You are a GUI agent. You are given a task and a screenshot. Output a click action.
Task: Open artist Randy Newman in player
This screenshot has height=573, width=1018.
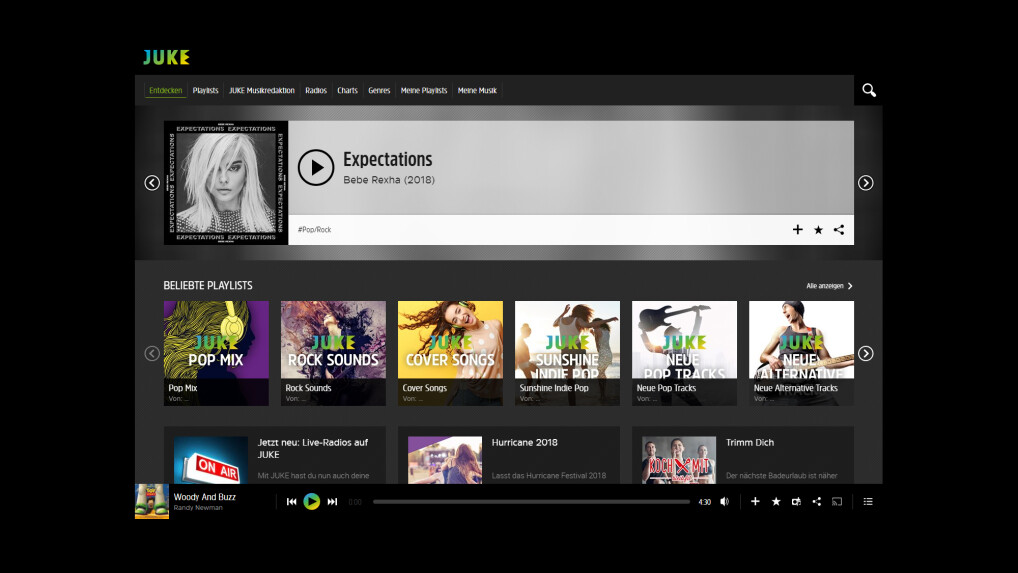[198, 508]
